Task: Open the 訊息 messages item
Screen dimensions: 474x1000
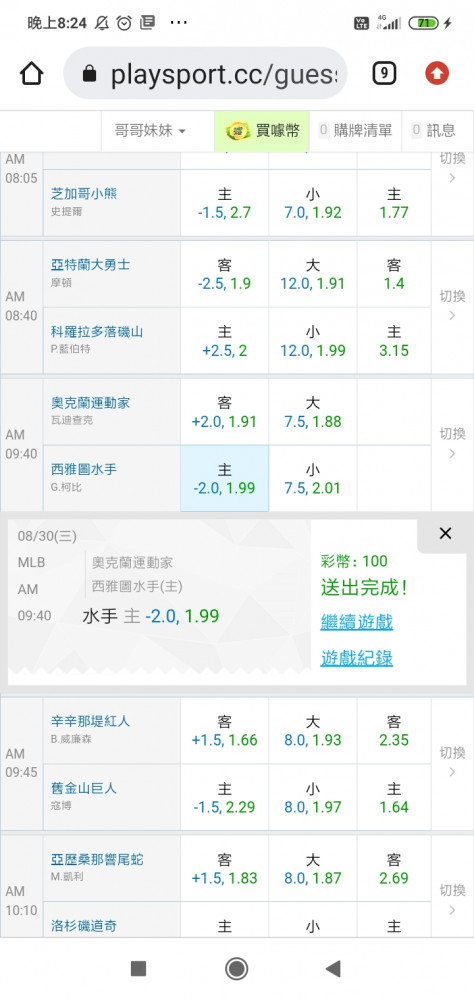Action: (x=434, y=131)
